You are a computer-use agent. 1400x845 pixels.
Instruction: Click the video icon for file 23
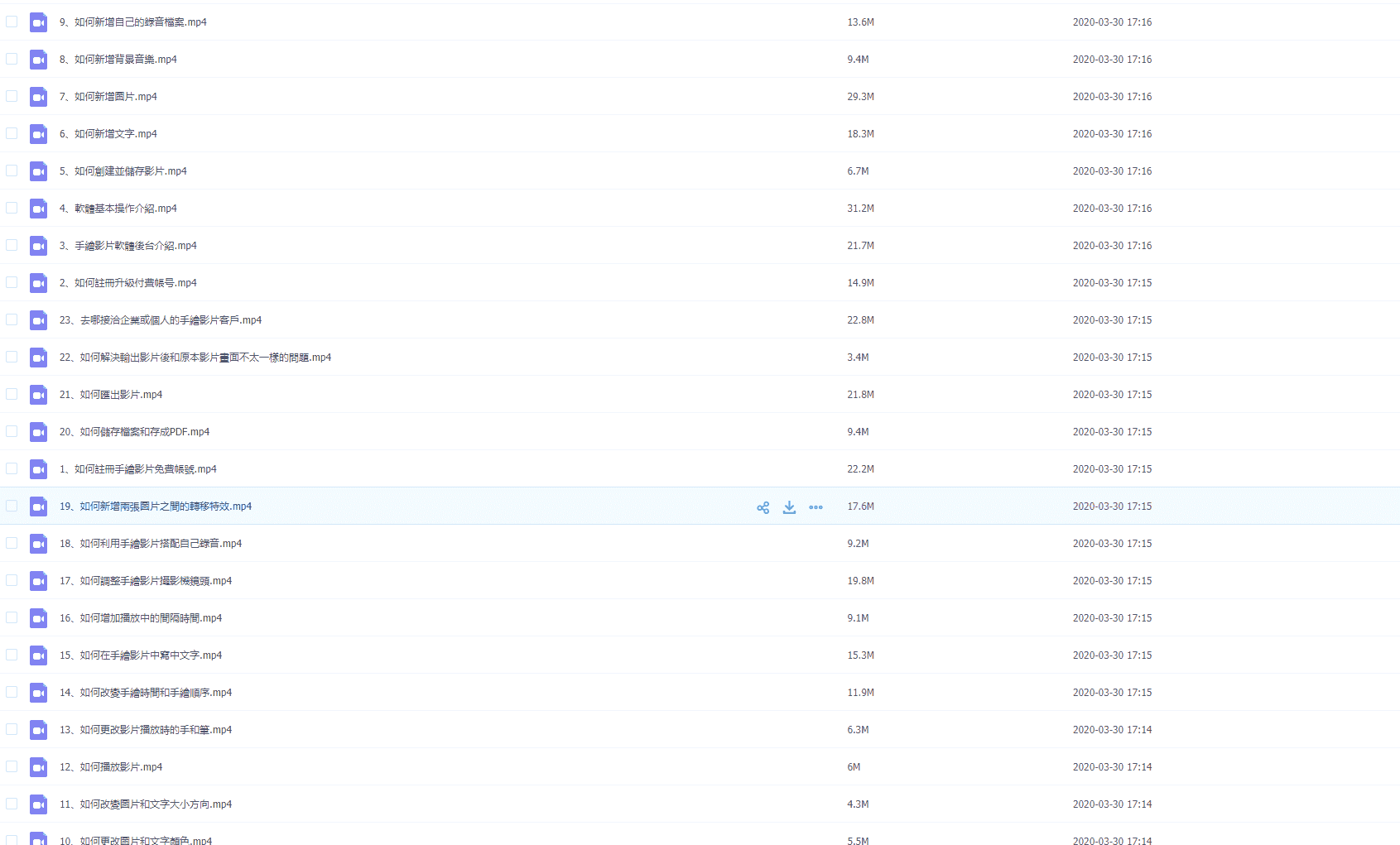pyautogui.click(x=38, y=320)
